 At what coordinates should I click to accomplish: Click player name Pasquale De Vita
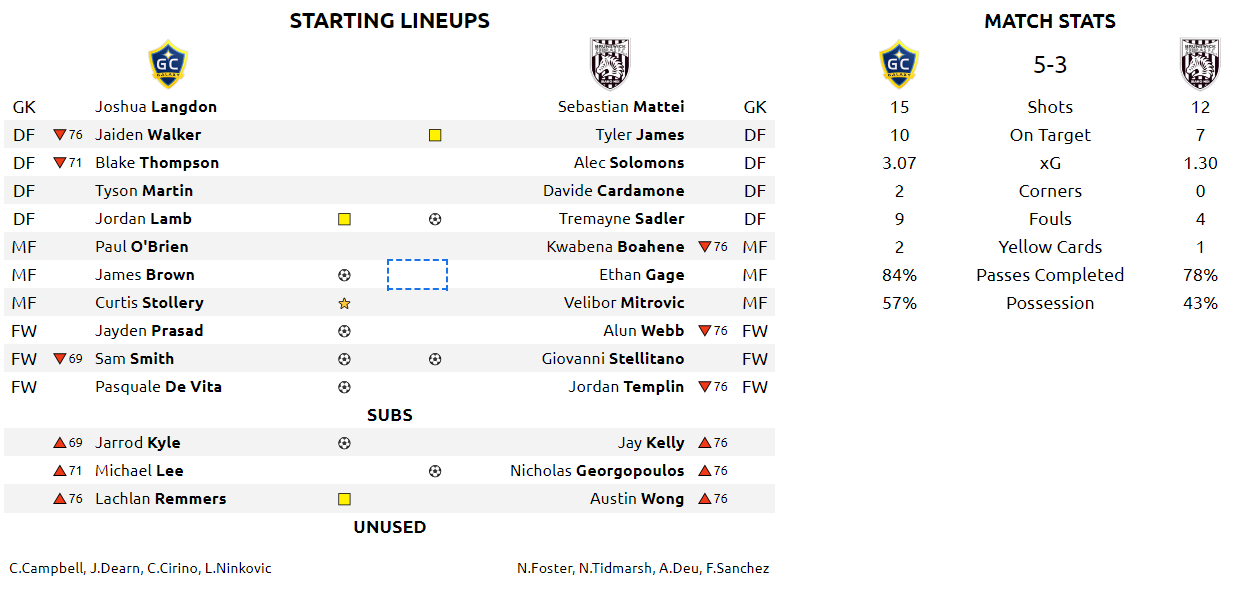[x=158, y=387]
